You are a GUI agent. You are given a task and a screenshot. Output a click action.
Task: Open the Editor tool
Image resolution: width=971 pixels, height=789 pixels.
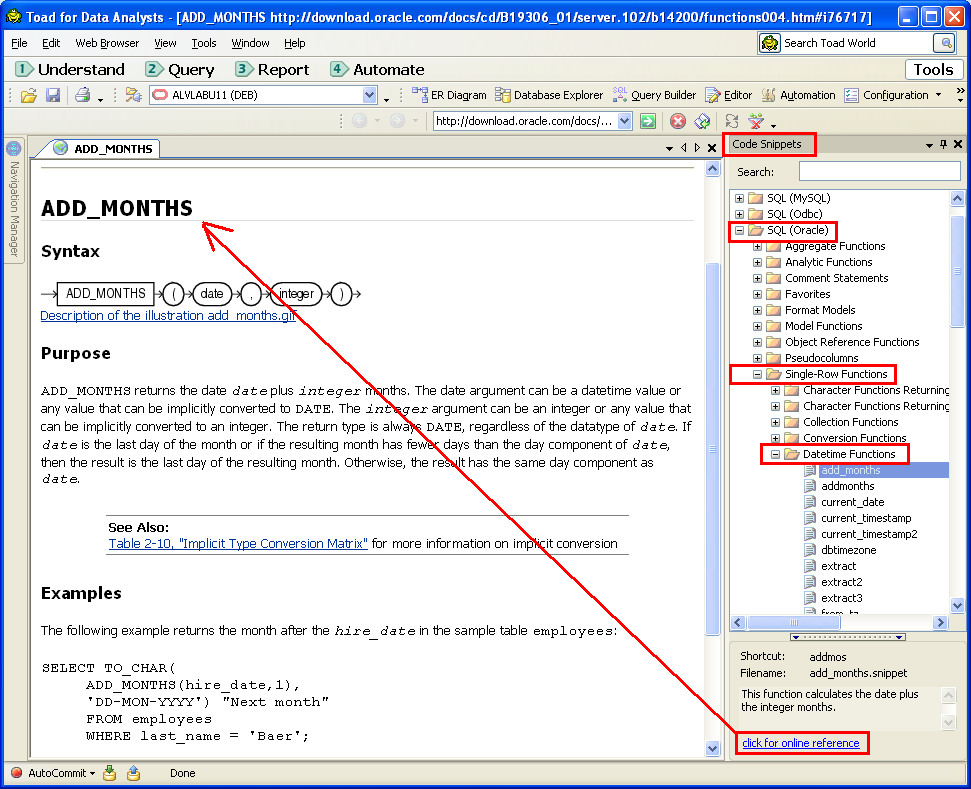tap(729, 95)
